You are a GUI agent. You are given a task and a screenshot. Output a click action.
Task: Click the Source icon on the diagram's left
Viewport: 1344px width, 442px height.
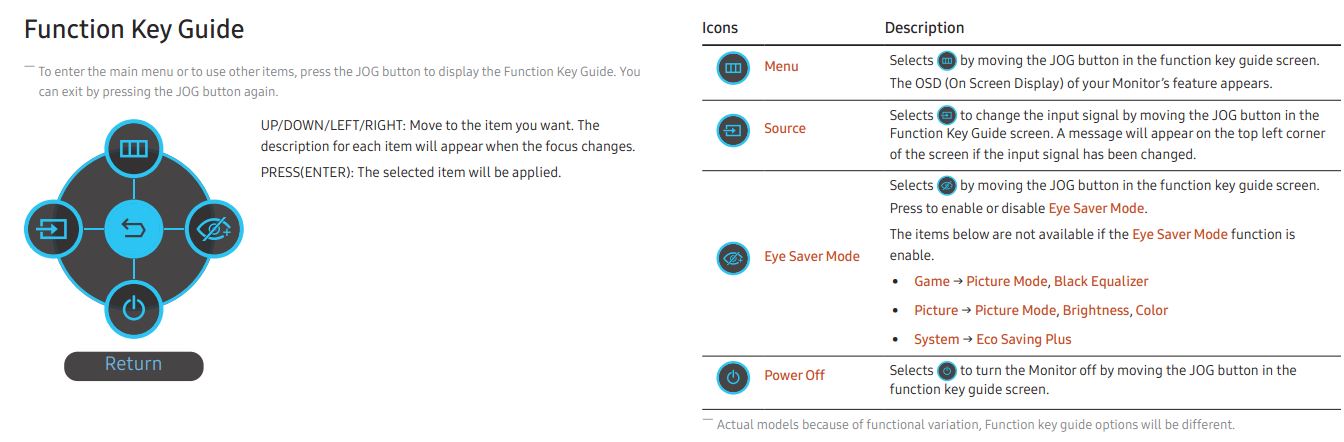52,230
